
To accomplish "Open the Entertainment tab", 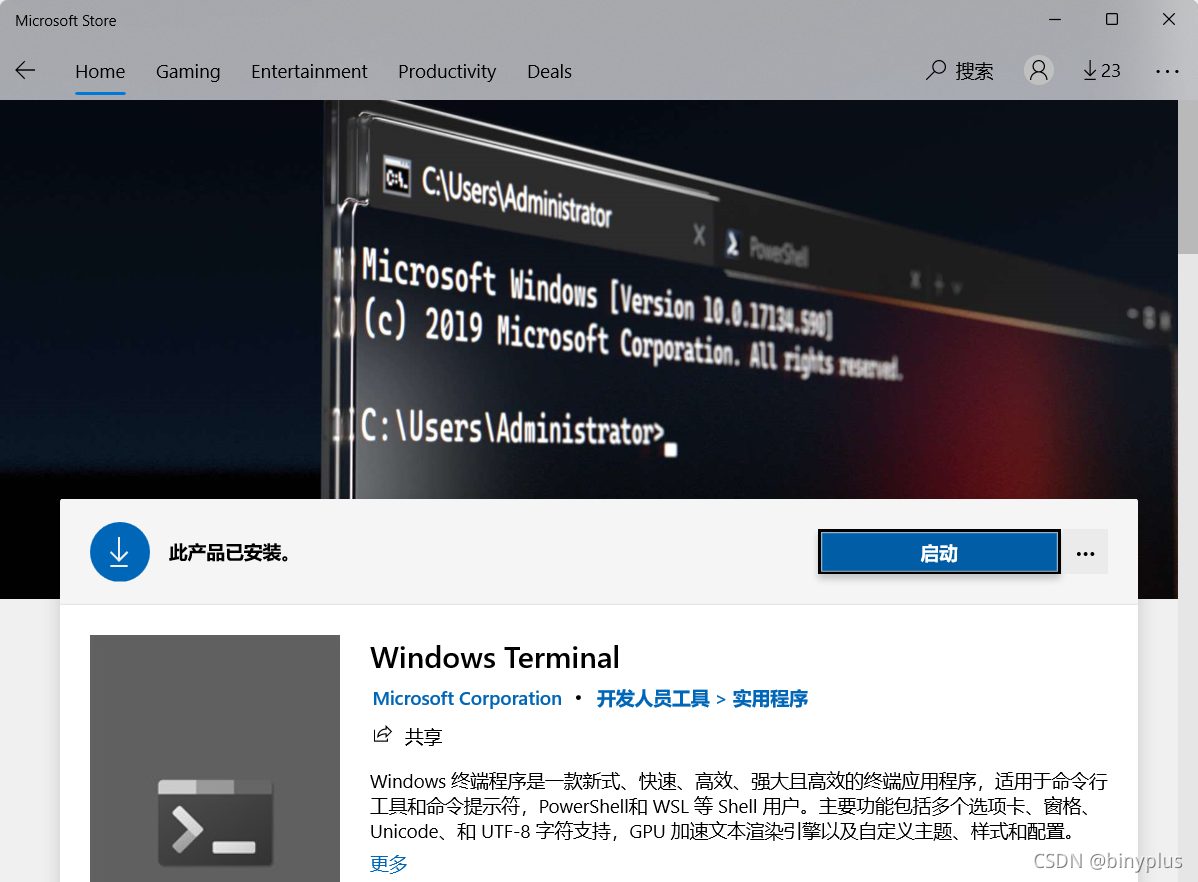I will tap(309, 71).
